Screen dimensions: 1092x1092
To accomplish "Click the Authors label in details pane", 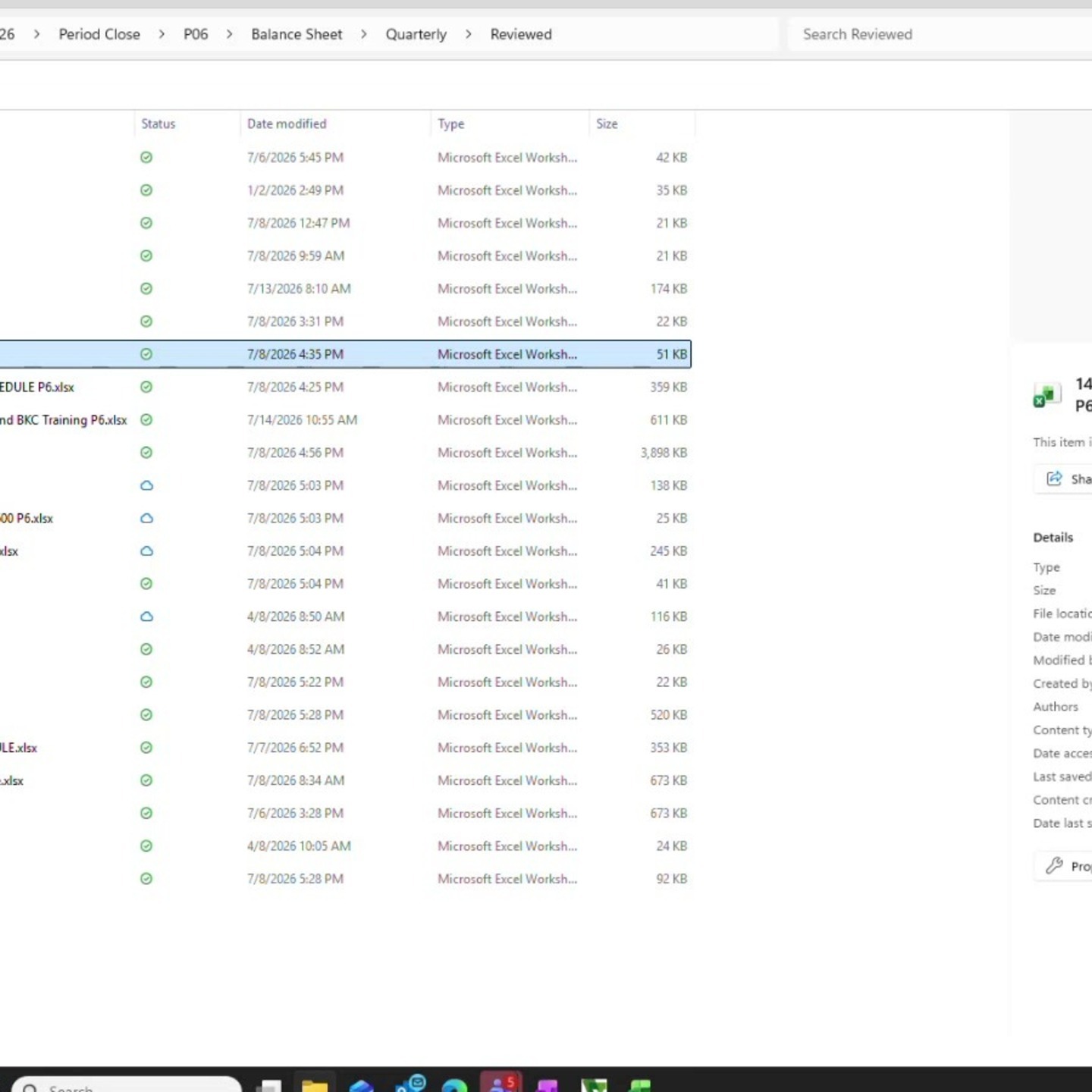I will (x=1055, y=707).
